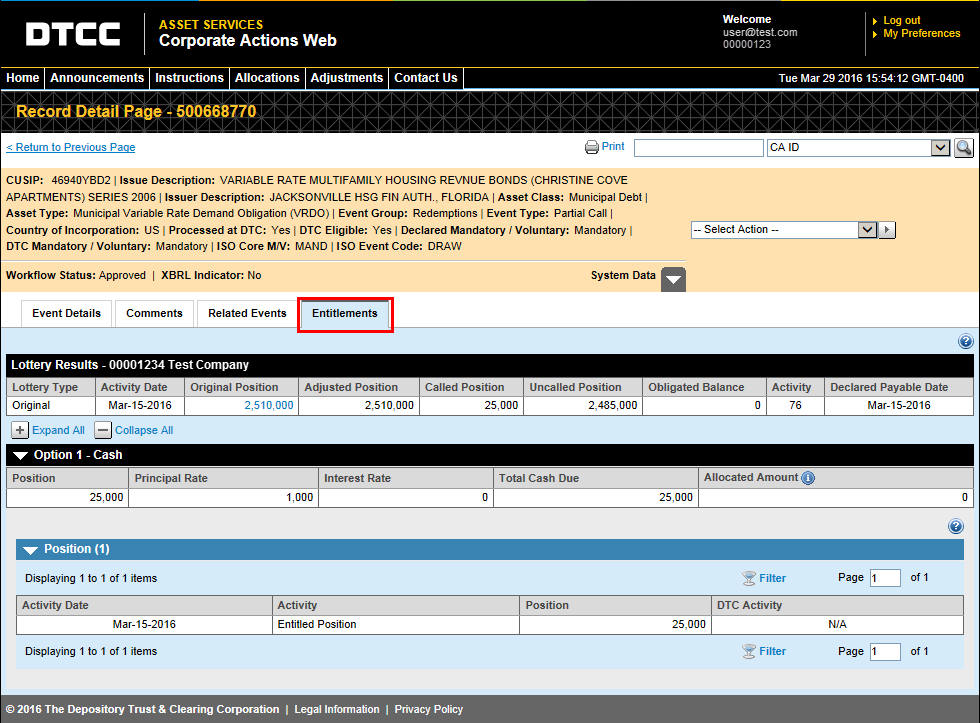Open the Instructions menu

189,78
